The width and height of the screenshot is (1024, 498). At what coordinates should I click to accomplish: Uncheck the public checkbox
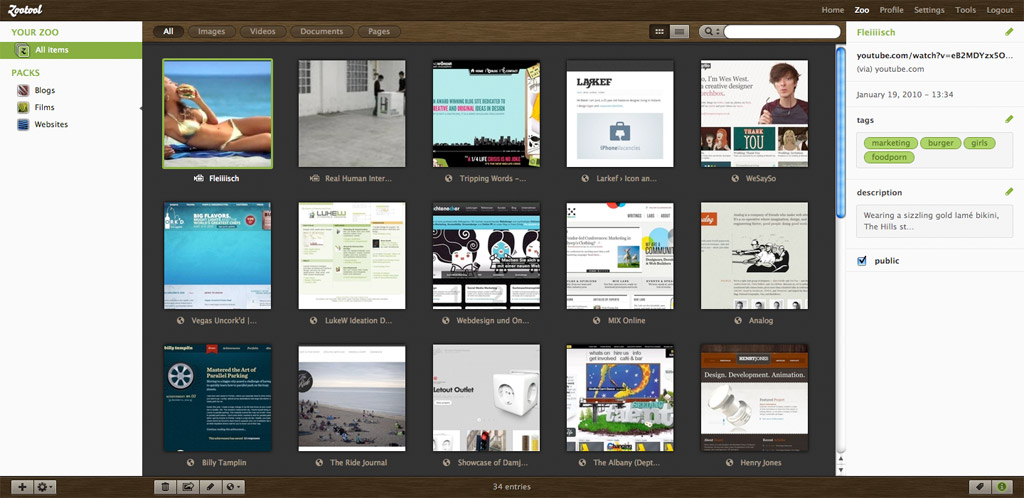[862, 262]
